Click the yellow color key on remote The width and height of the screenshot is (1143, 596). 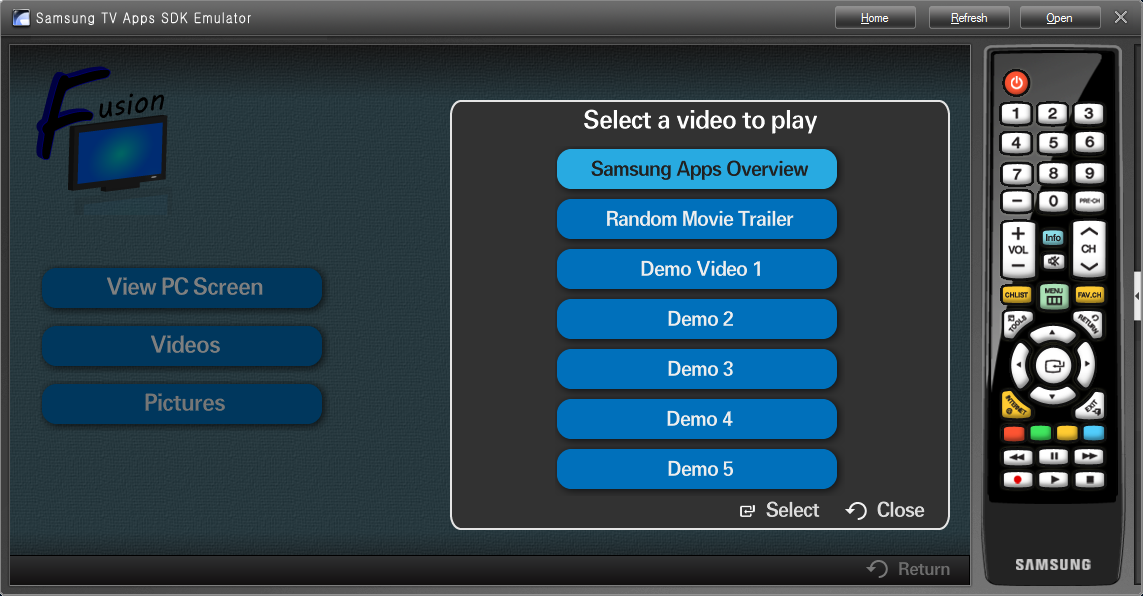[x=1067, y=434]
